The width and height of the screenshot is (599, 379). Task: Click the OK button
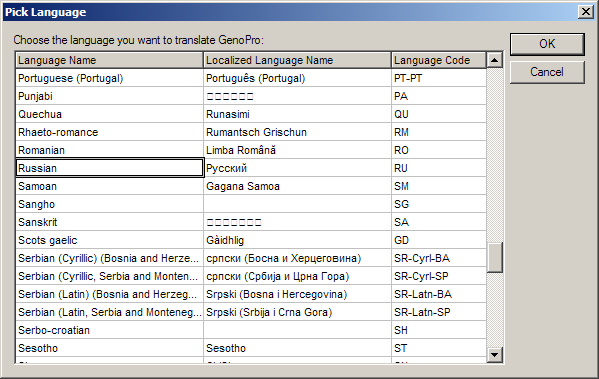click(x=547, y=44)
